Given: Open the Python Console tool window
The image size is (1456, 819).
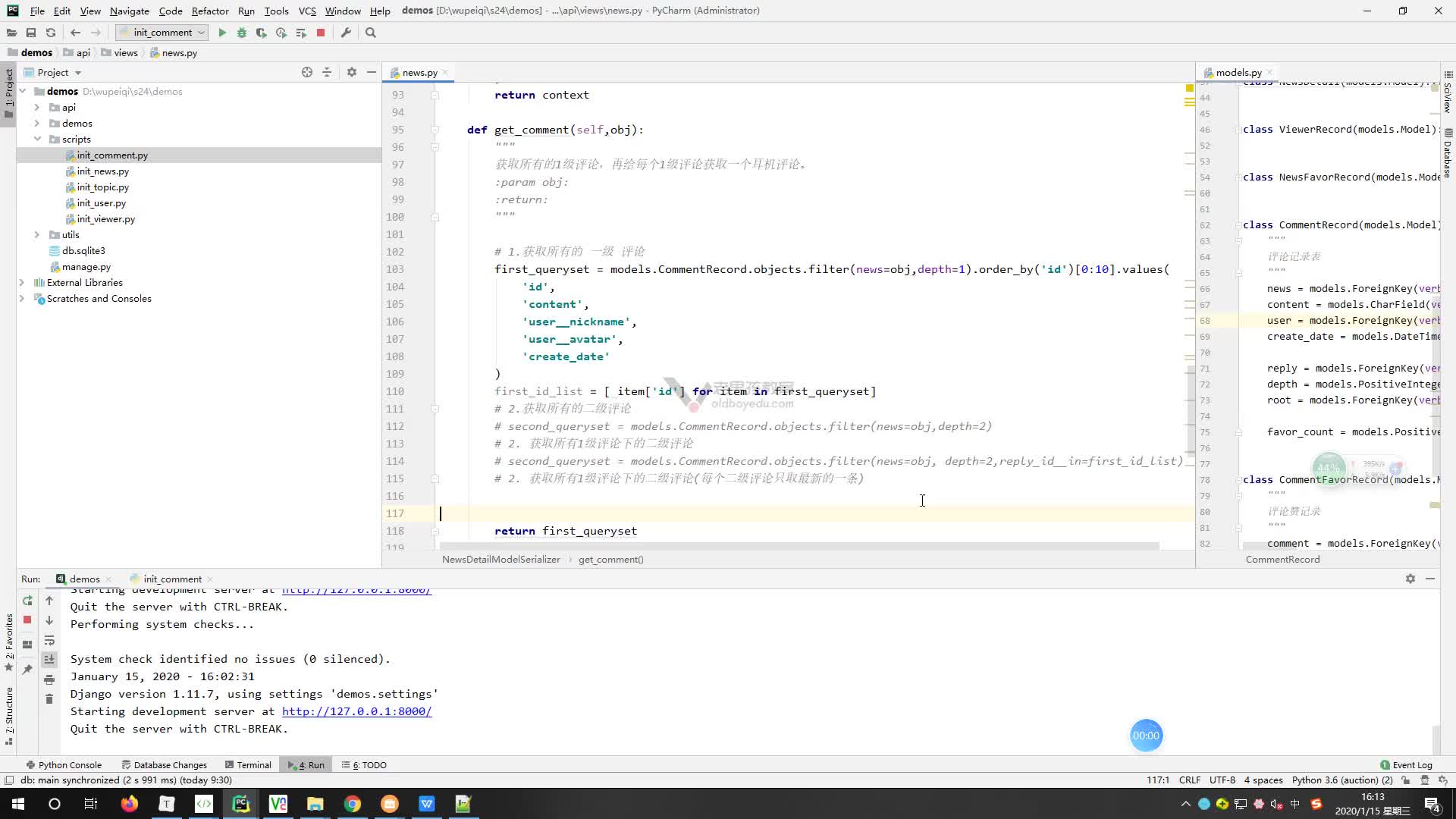Looking at the screenshot, I should [64, 764].
